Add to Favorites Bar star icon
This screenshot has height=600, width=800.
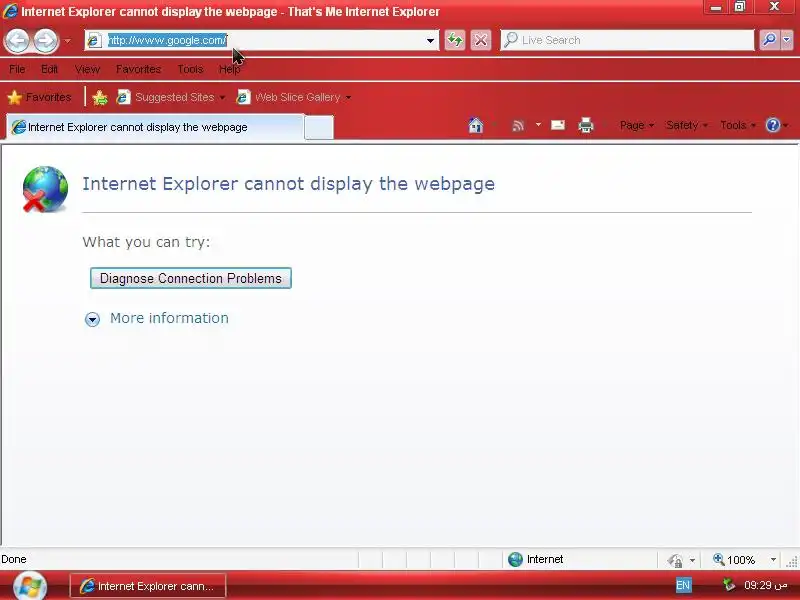pos(100,97)
